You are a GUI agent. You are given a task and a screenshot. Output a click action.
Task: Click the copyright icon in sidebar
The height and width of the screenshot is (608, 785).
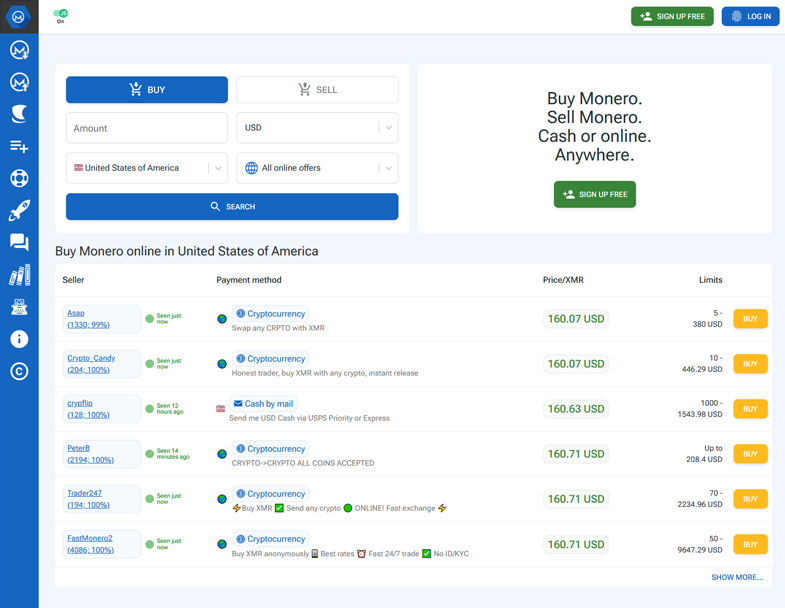19,371
